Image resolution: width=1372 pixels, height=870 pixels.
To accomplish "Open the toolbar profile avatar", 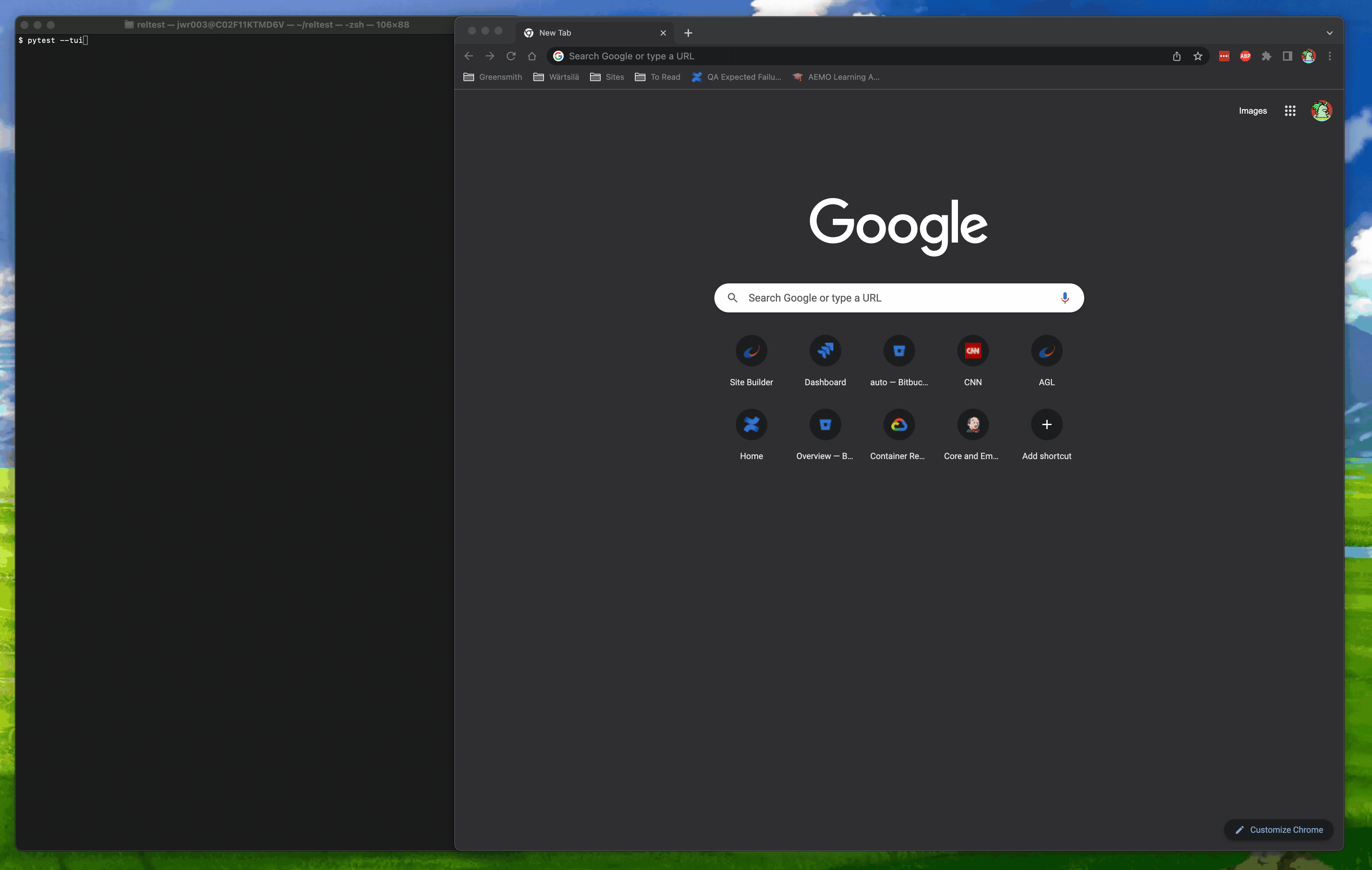I will 1309,56.
